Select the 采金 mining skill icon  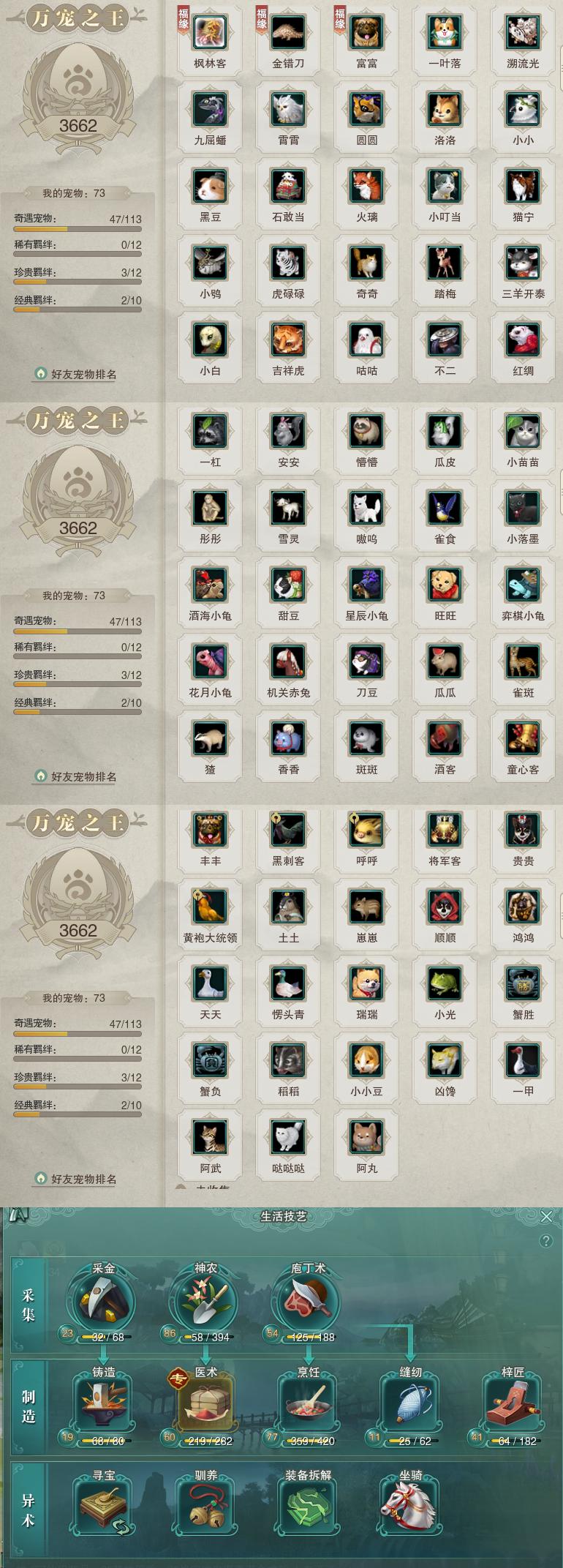pyautogui.click(x=103, y=1301)
